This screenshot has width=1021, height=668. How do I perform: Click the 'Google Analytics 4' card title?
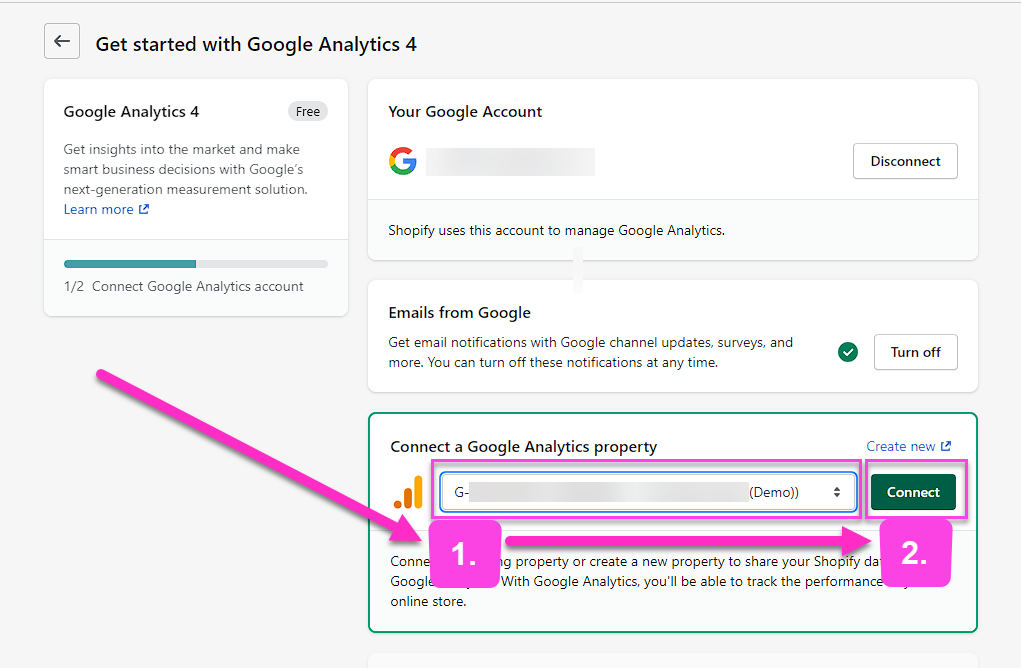tap(131, 112)
